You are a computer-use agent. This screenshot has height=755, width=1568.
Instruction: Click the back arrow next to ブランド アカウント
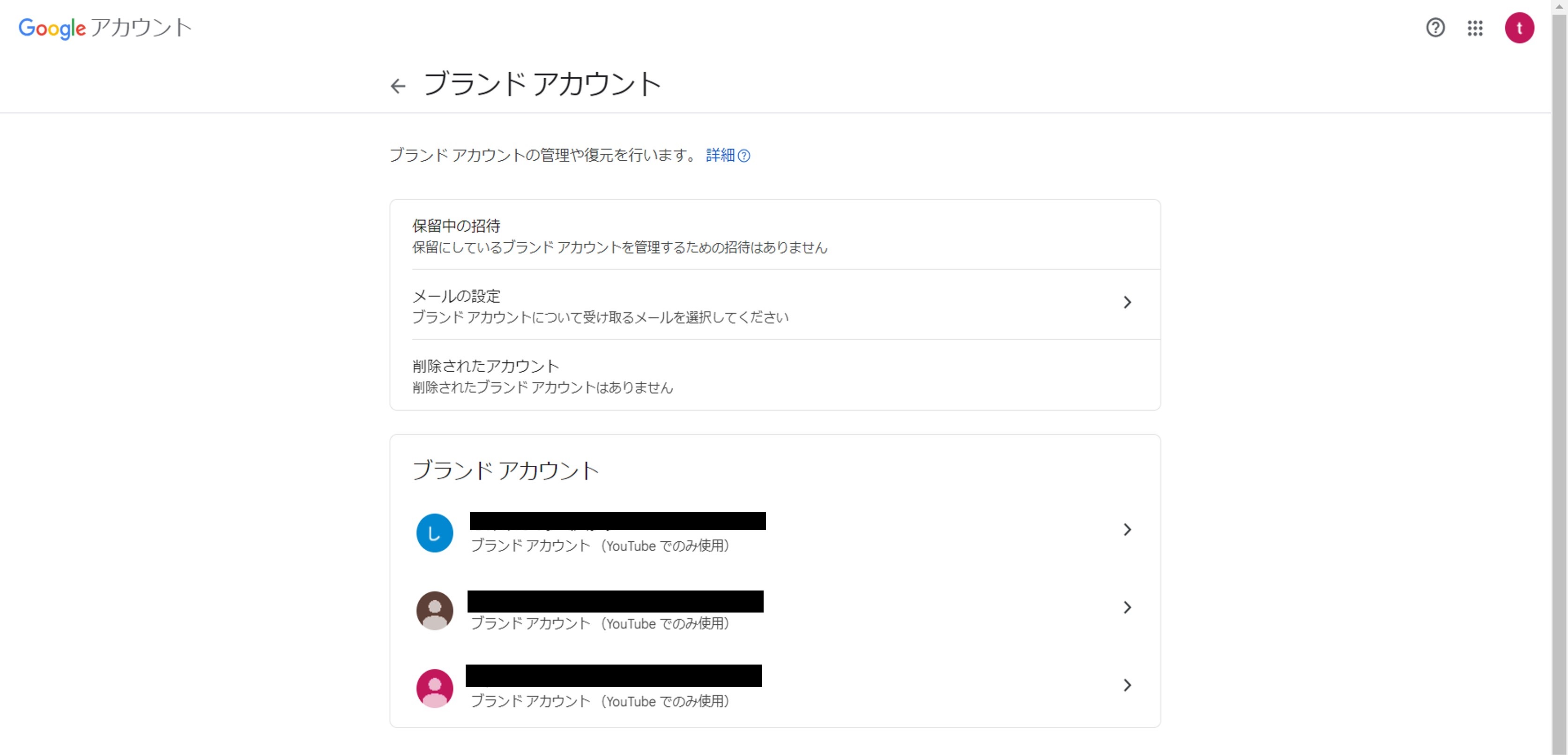[x=399, y=86]
